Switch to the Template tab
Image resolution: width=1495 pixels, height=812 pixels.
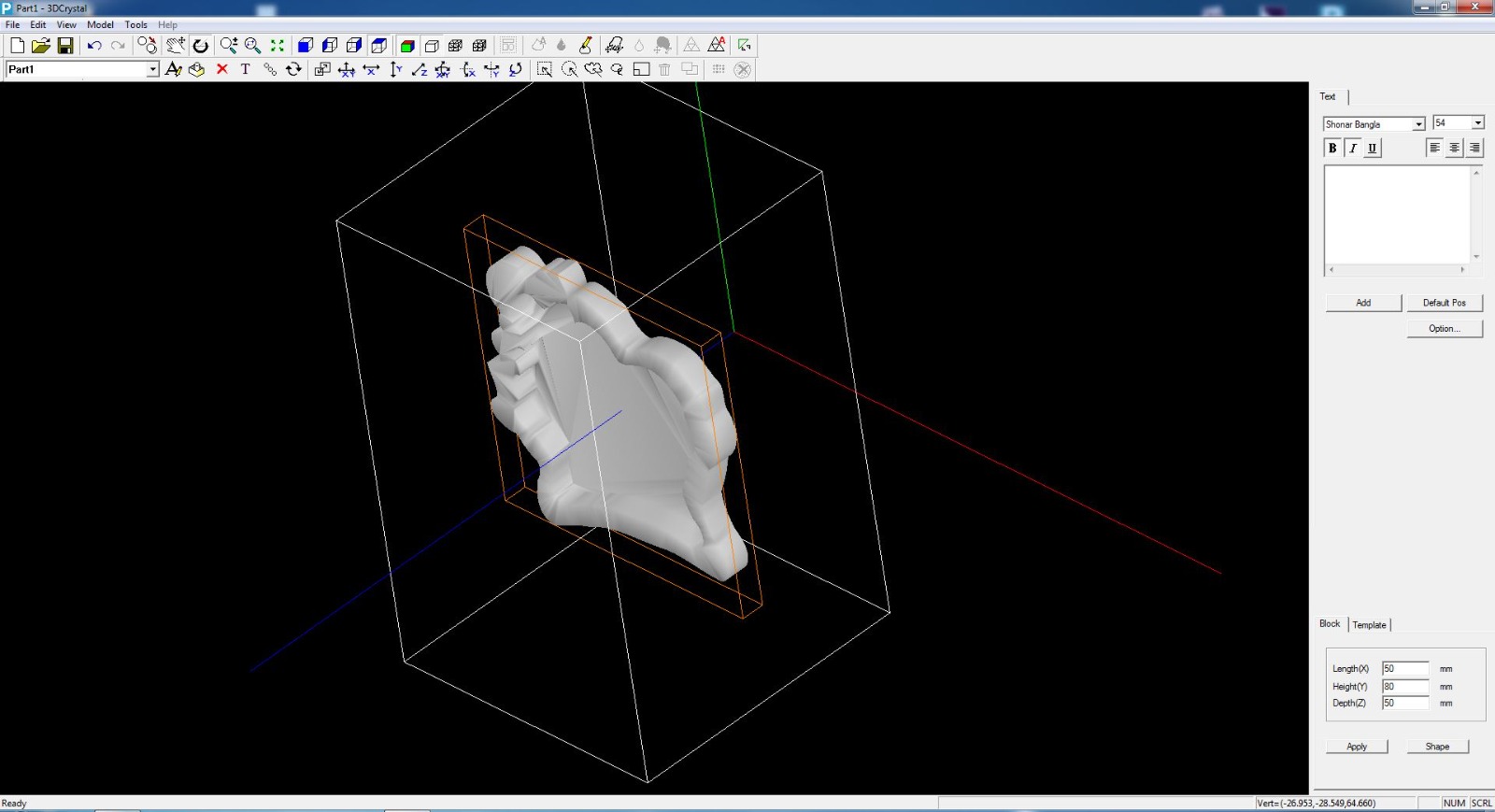(x=1370, y=625)
